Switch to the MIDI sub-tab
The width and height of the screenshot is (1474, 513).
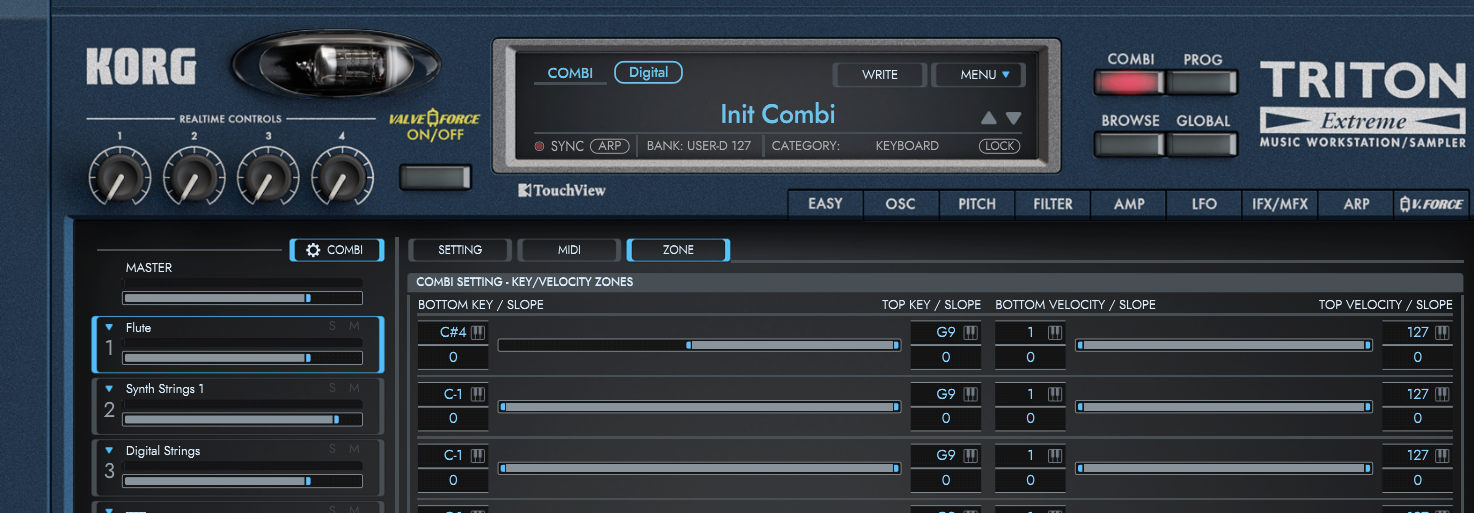(x=569, y=250)
